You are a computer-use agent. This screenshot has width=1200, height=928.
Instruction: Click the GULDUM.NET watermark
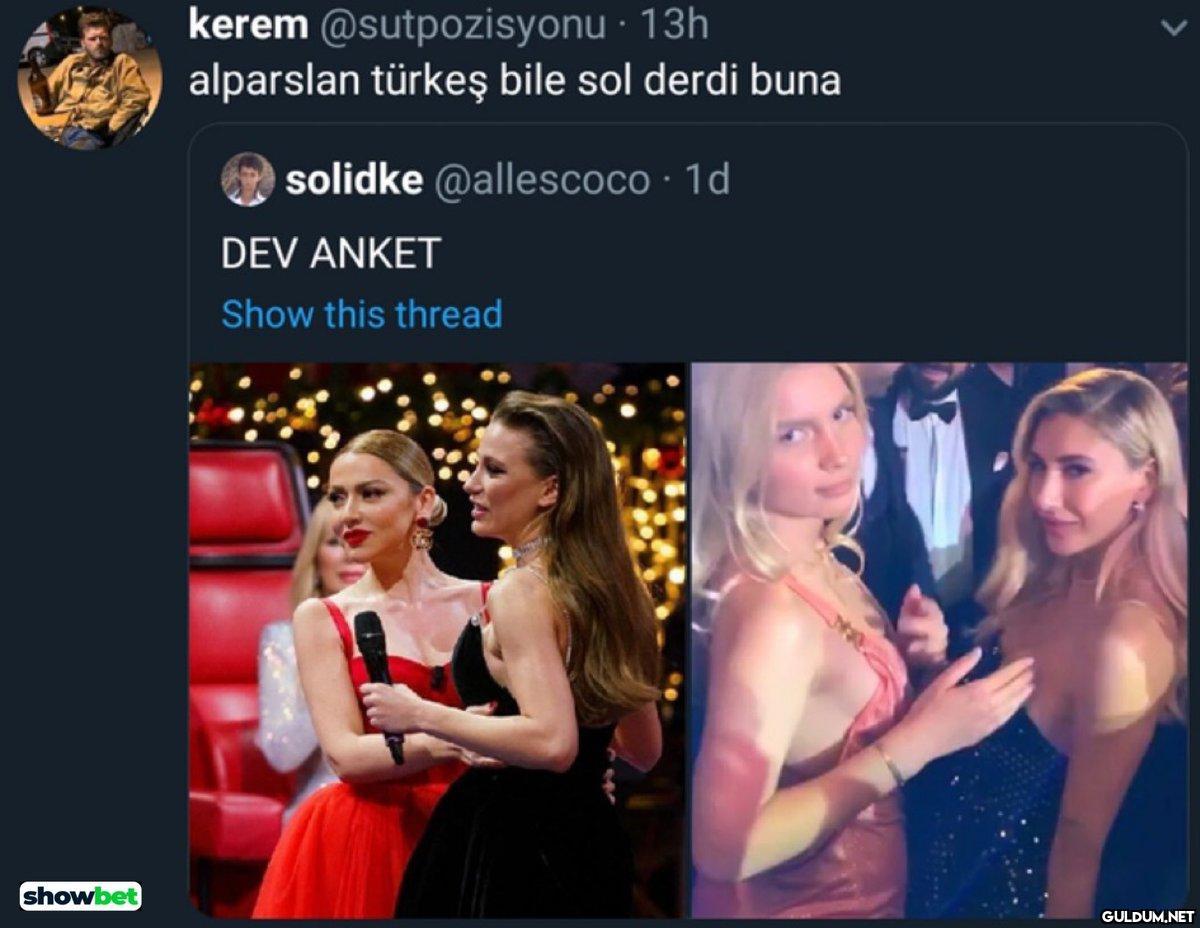(1148, 915)
